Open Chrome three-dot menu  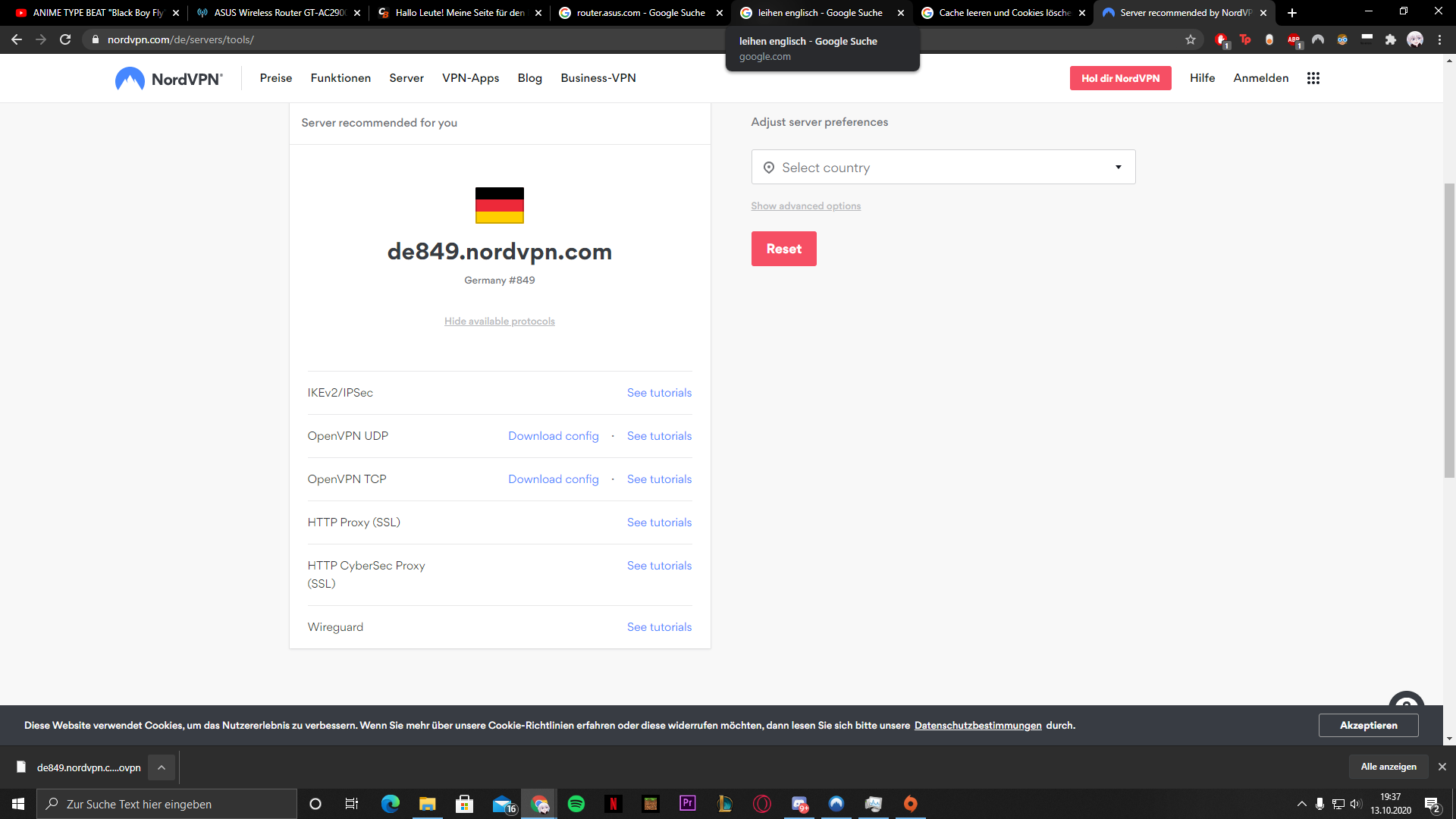pos(1439,39)
